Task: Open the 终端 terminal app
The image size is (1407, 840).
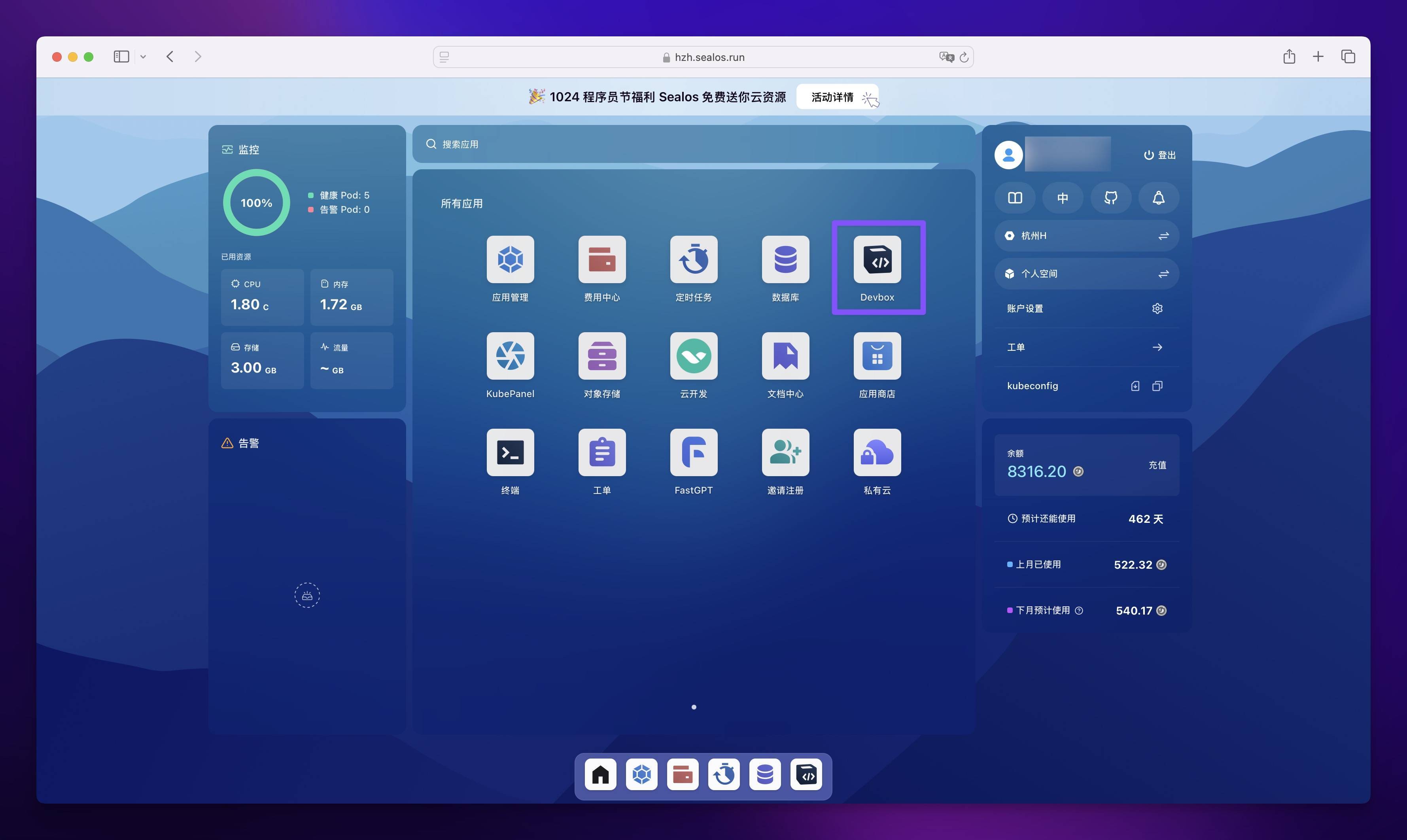Action: [510, 452]
